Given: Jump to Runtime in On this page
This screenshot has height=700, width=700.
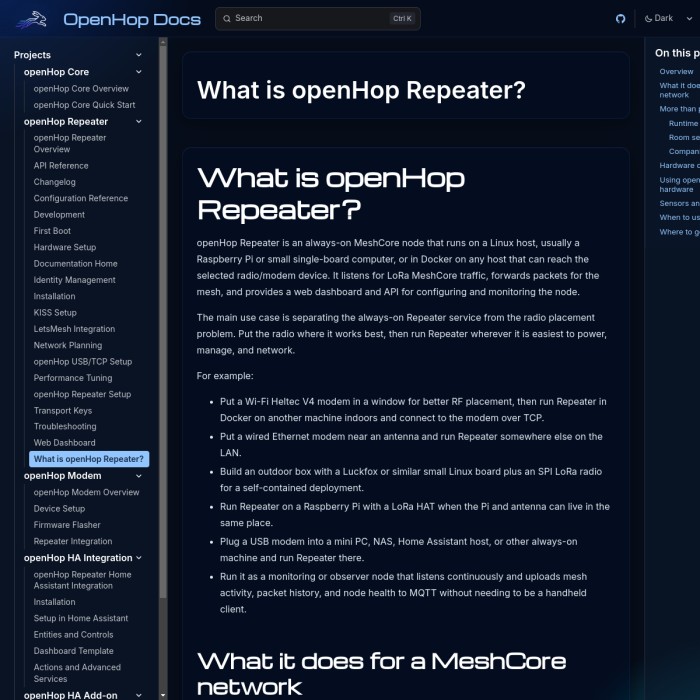Looking at the screenshot, I should pos(684,123).
